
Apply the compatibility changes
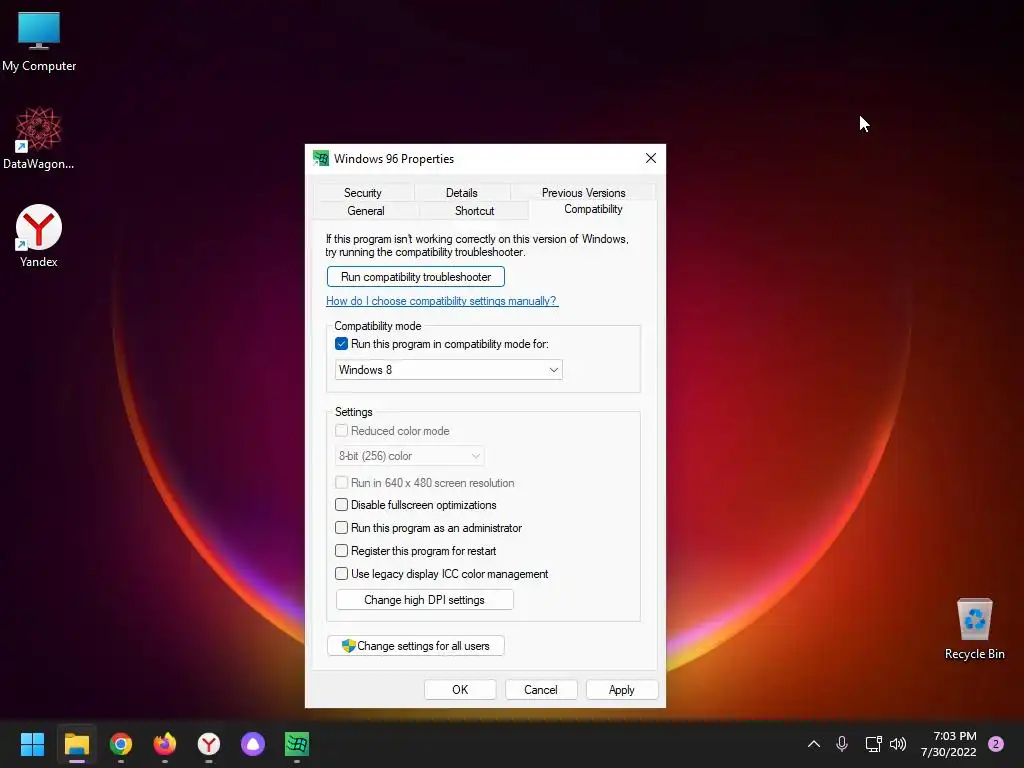622,690
